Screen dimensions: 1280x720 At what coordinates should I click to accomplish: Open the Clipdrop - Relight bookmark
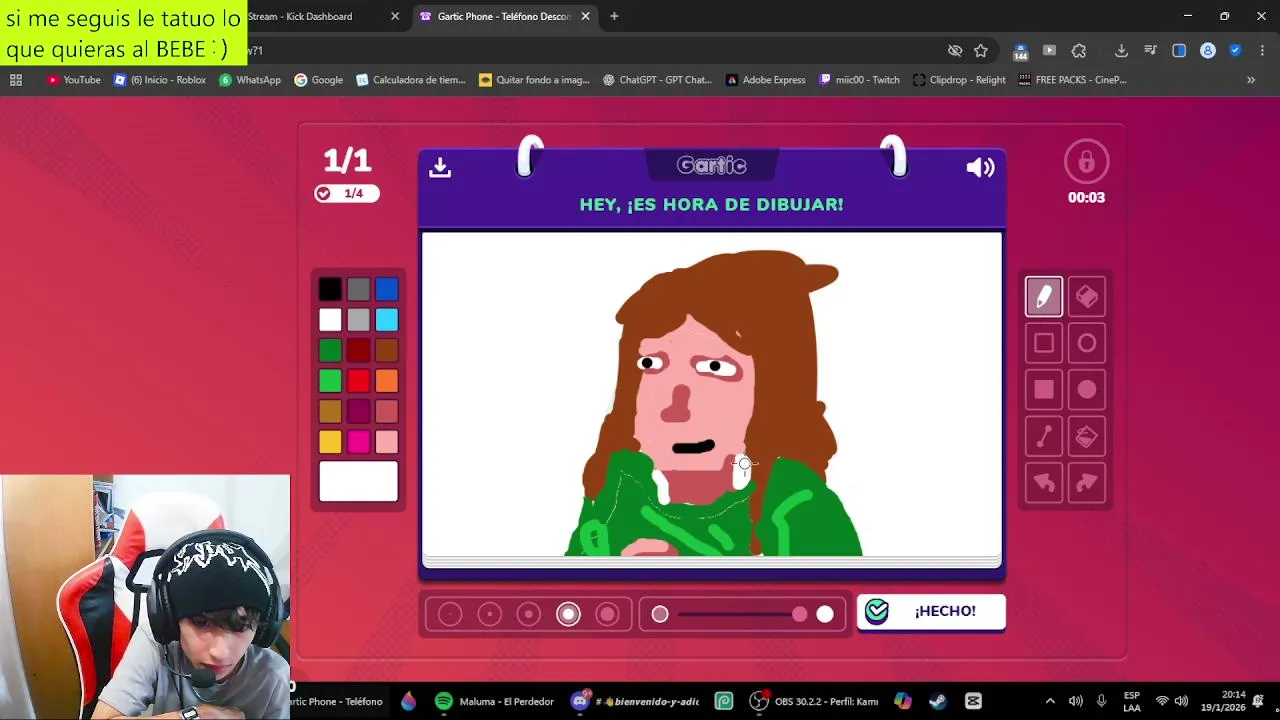[x=959, y=80]
